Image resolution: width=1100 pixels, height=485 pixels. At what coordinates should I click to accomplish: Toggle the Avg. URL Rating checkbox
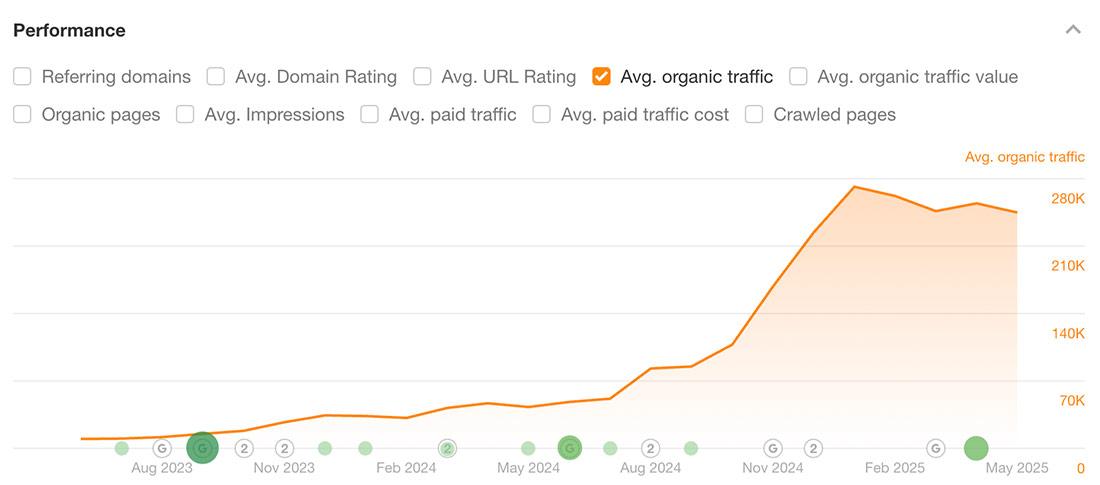(422, 77)
